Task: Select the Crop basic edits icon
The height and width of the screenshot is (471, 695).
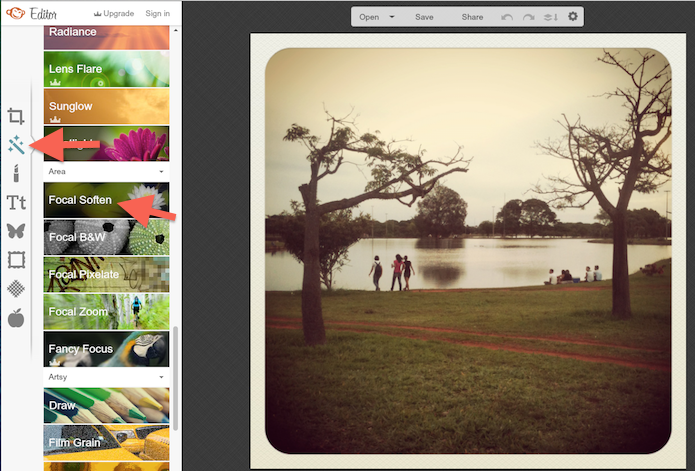Action: click(16, 116)
